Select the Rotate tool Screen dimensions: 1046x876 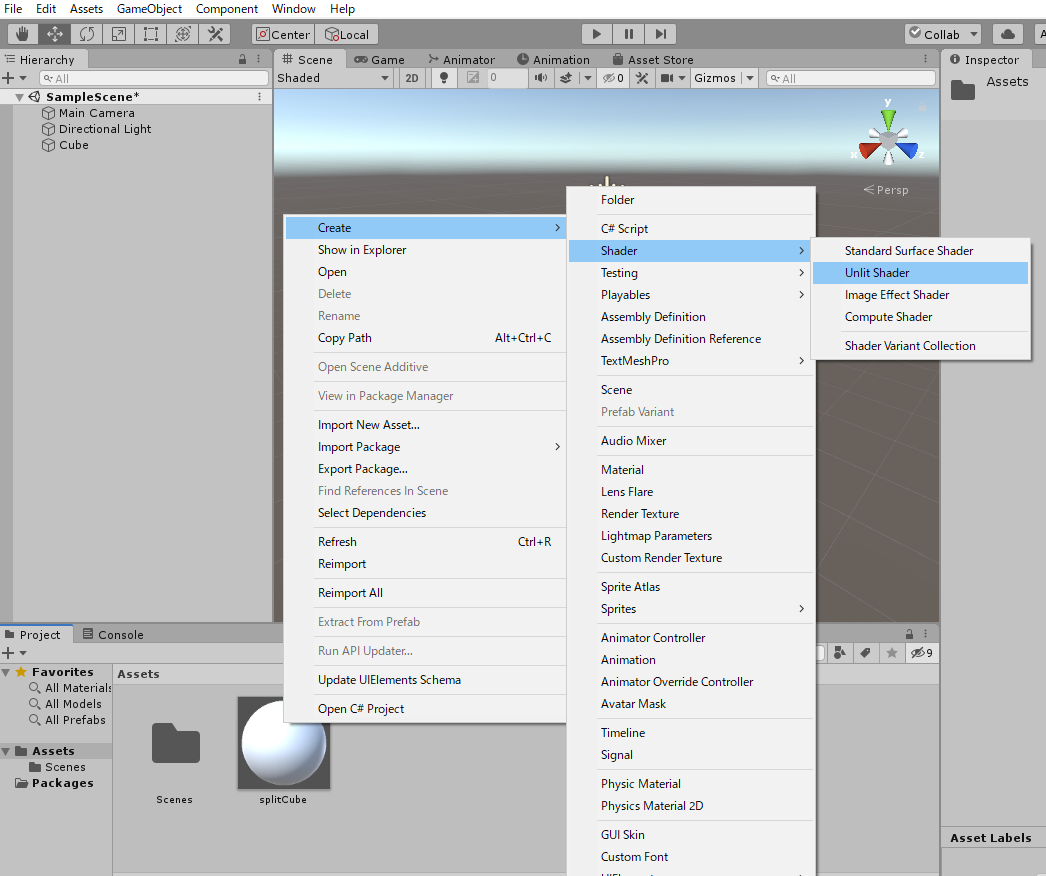click(87, 34)
